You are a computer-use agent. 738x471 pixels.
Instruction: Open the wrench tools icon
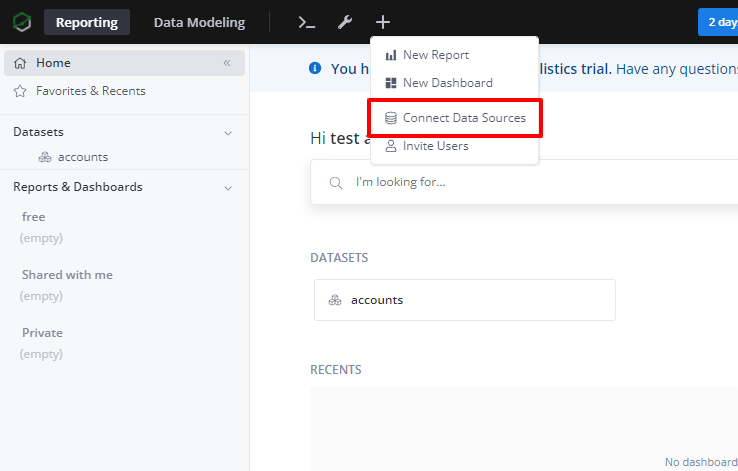click(345, 22)
